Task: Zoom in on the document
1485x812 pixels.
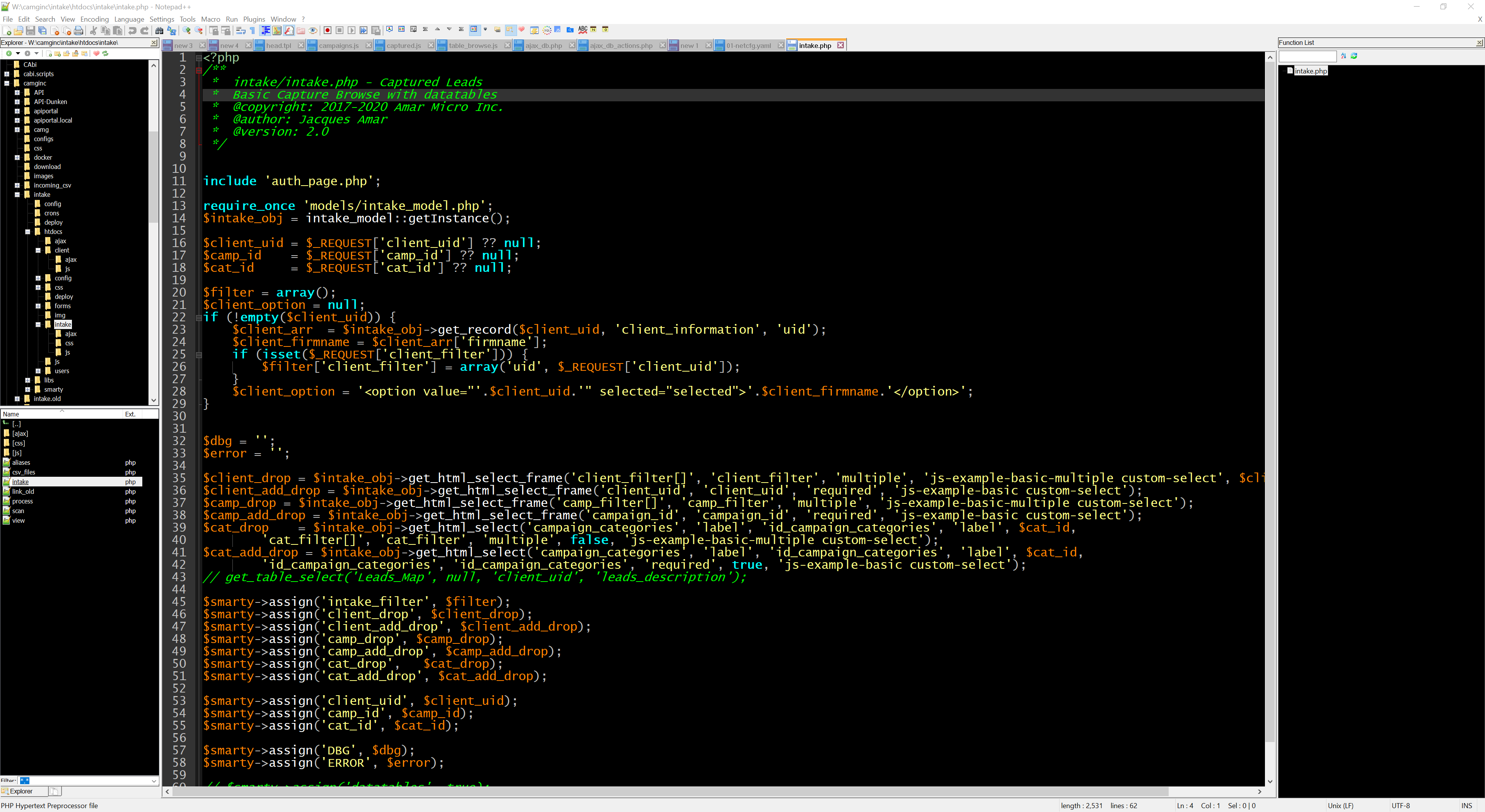Action: coord(186,30)
